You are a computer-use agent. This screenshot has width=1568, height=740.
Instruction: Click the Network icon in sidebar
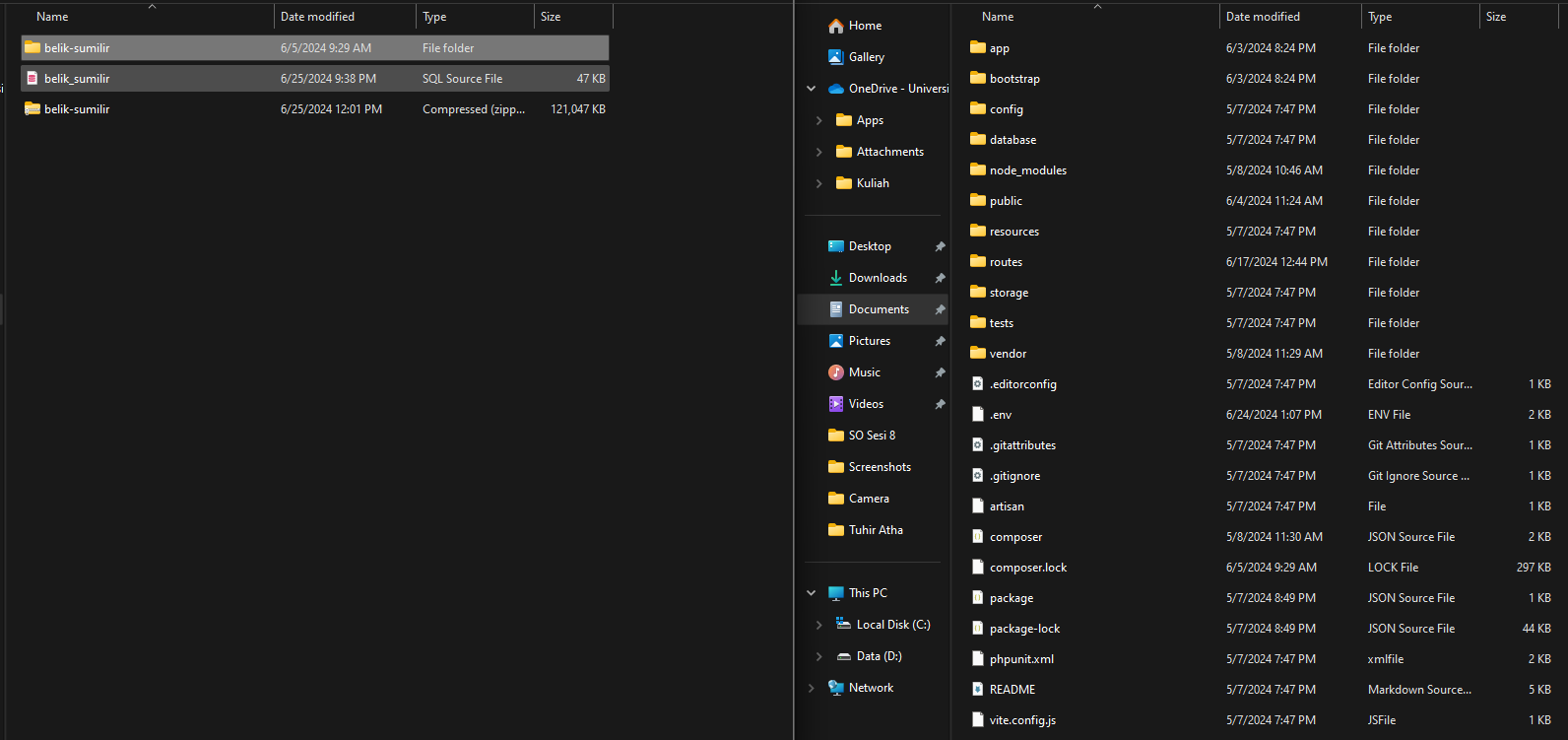tap(835, 688)
